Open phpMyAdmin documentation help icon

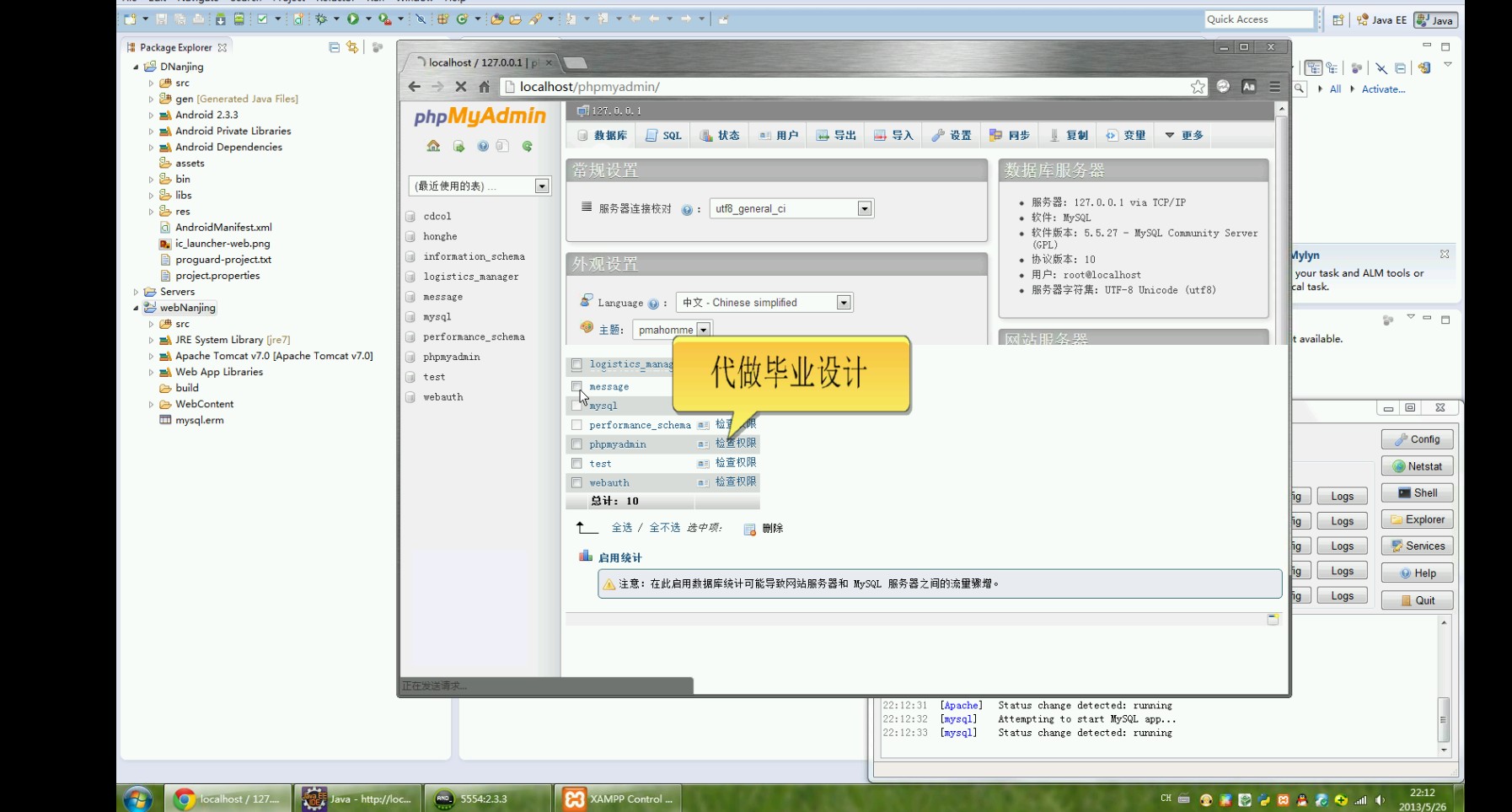(483, 146)
